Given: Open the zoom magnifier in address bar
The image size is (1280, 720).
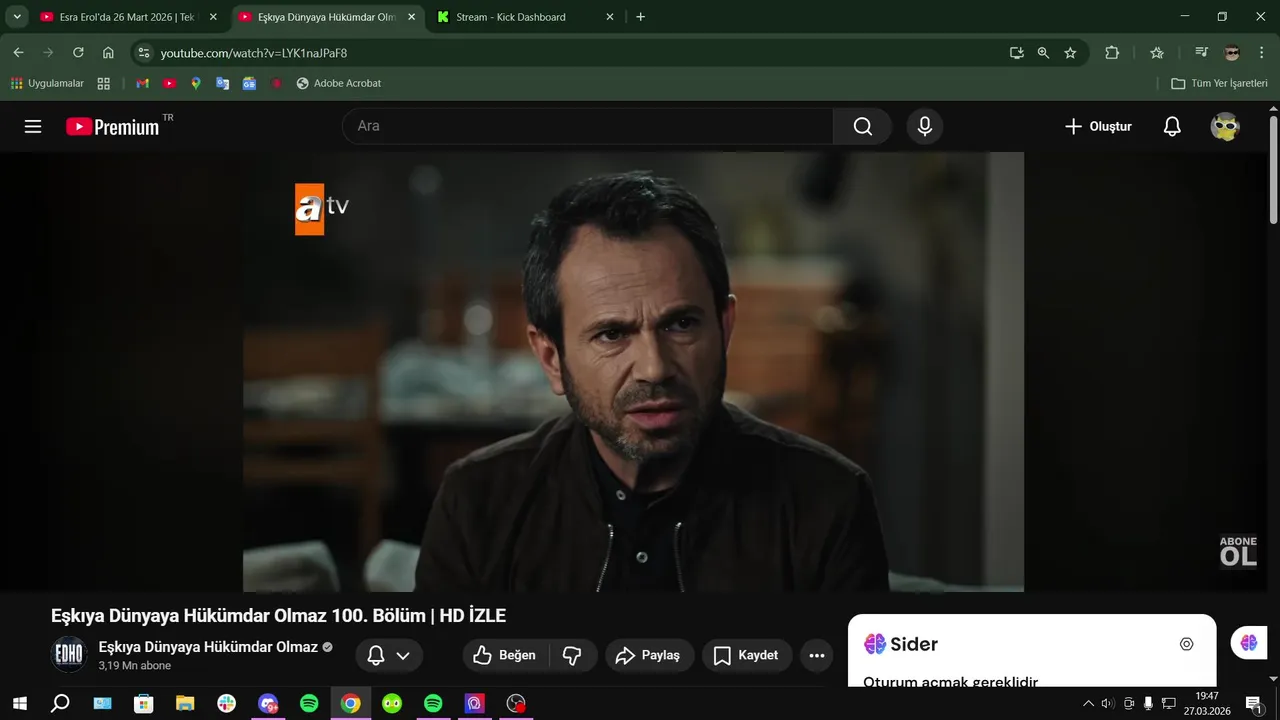Looking at the screenshot, I should click(x=1043, y=53).
